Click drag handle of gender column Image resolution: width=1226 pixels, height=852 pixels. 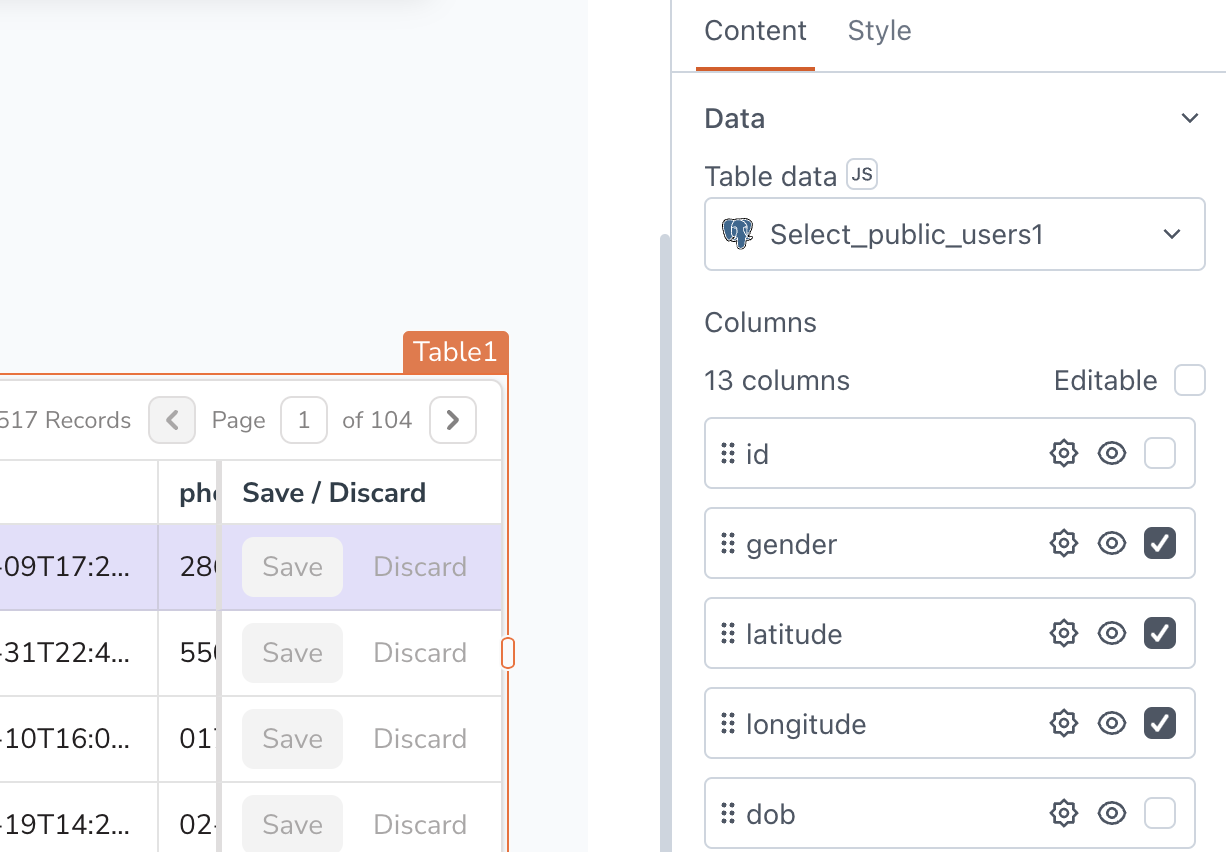(x=728, y=544)
